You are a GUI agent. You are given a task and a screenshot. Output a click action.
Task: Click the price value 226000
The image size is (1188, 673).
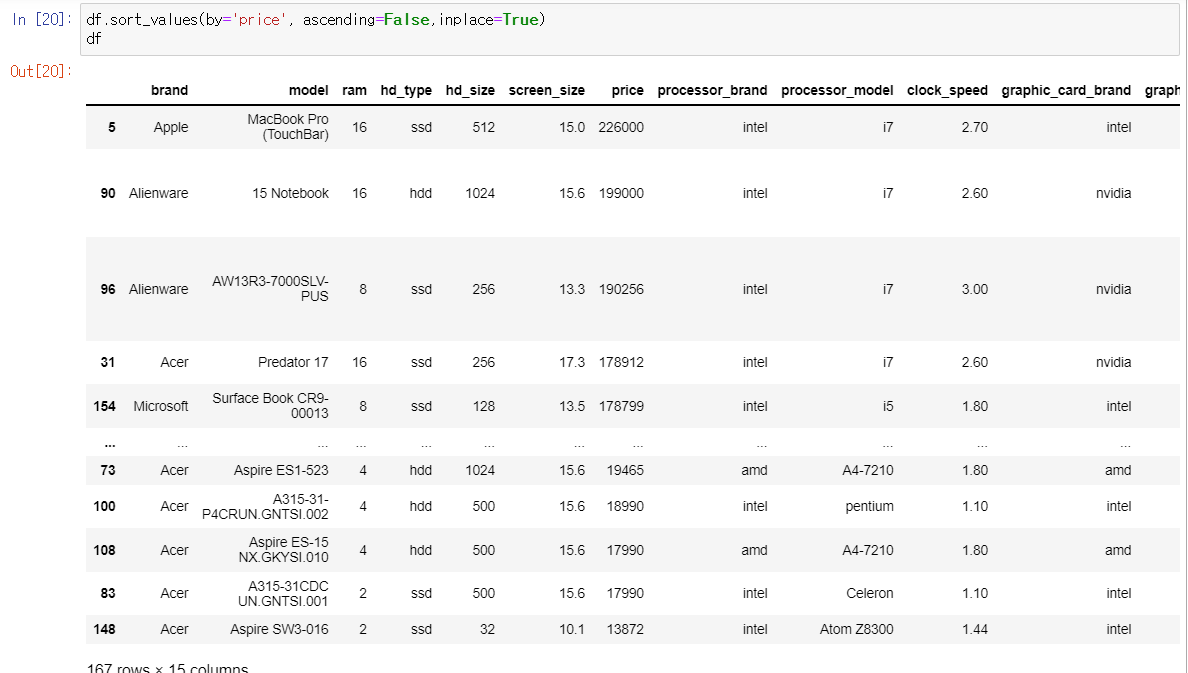pyautogui.click(x=621, y=127)
